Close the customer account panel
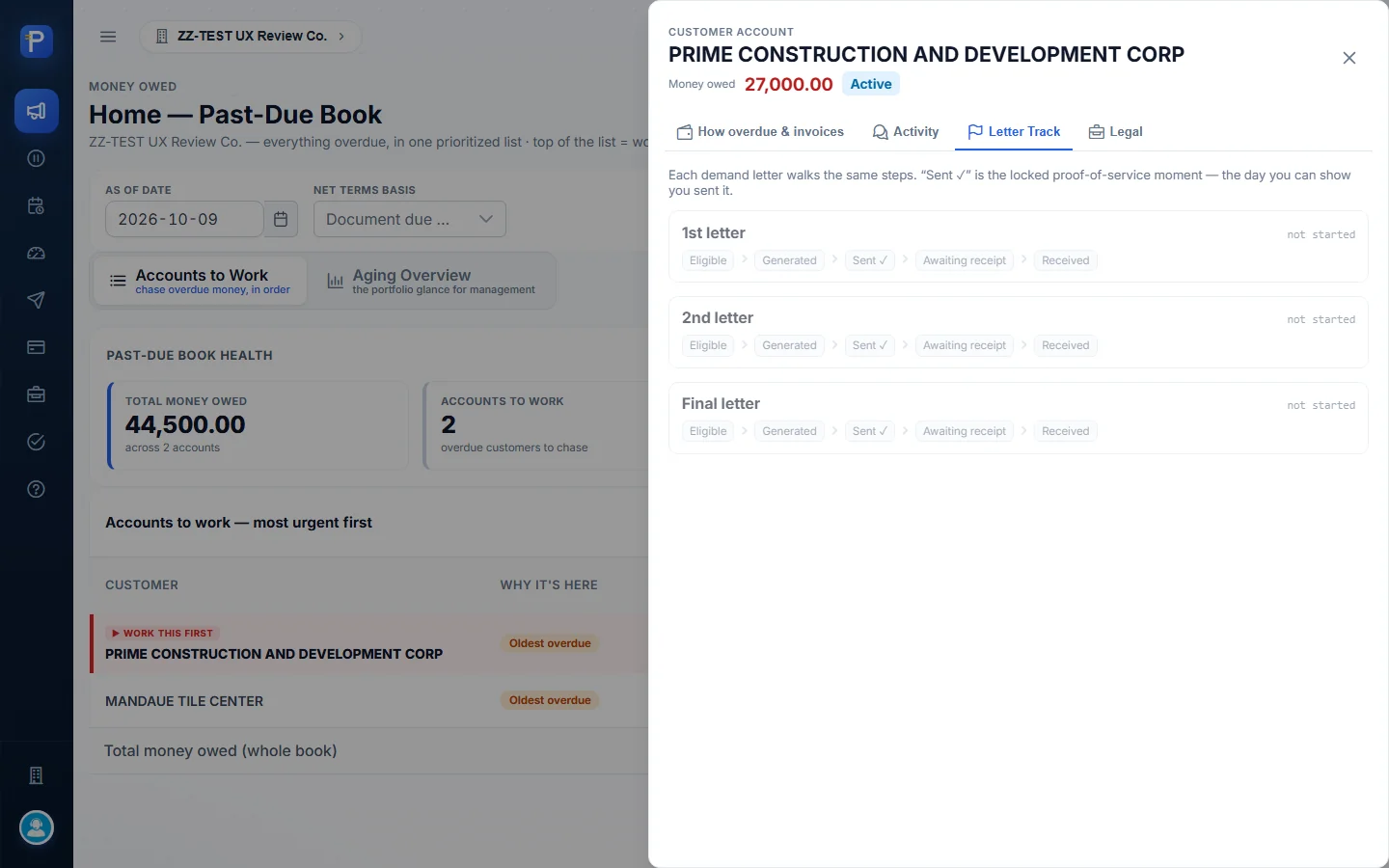 point(1349,58)
